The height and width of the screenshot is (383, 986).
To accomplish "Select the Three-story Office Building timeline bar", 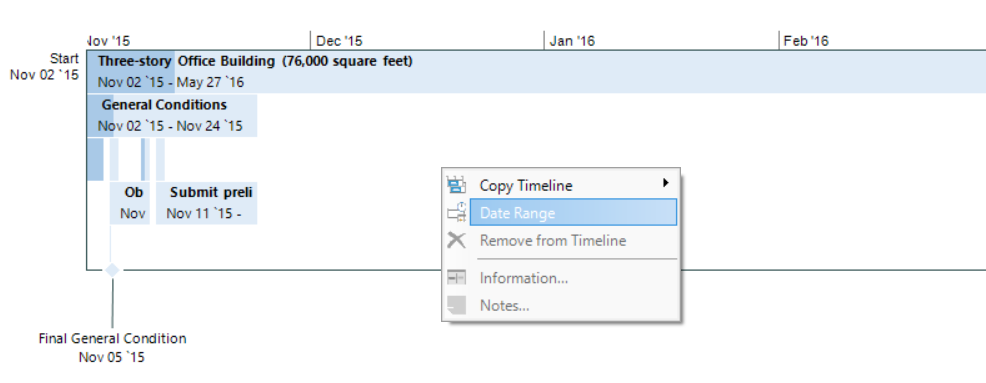I will point(536,72).
